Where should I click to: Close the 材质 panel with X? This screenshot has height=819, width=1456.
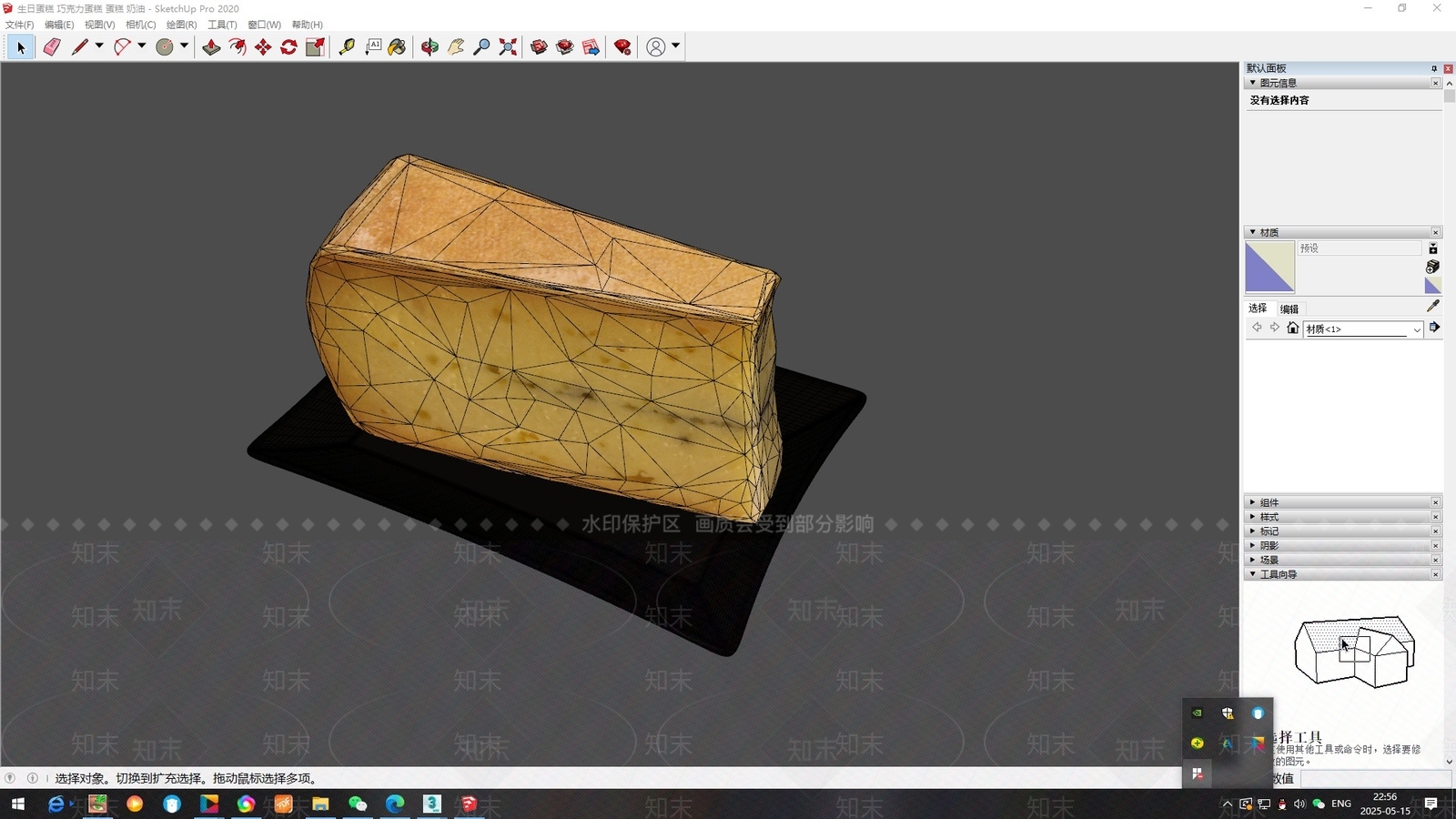1436,232
